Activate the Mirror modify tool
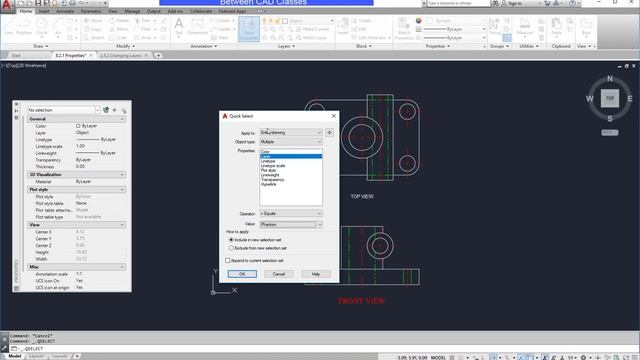 [119, 29]
